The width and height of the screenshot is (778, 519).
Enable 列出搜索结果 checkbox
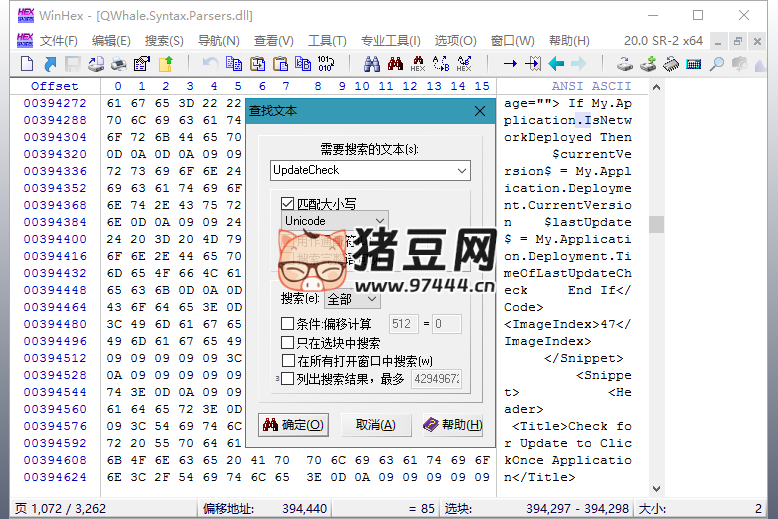point(287,379)
